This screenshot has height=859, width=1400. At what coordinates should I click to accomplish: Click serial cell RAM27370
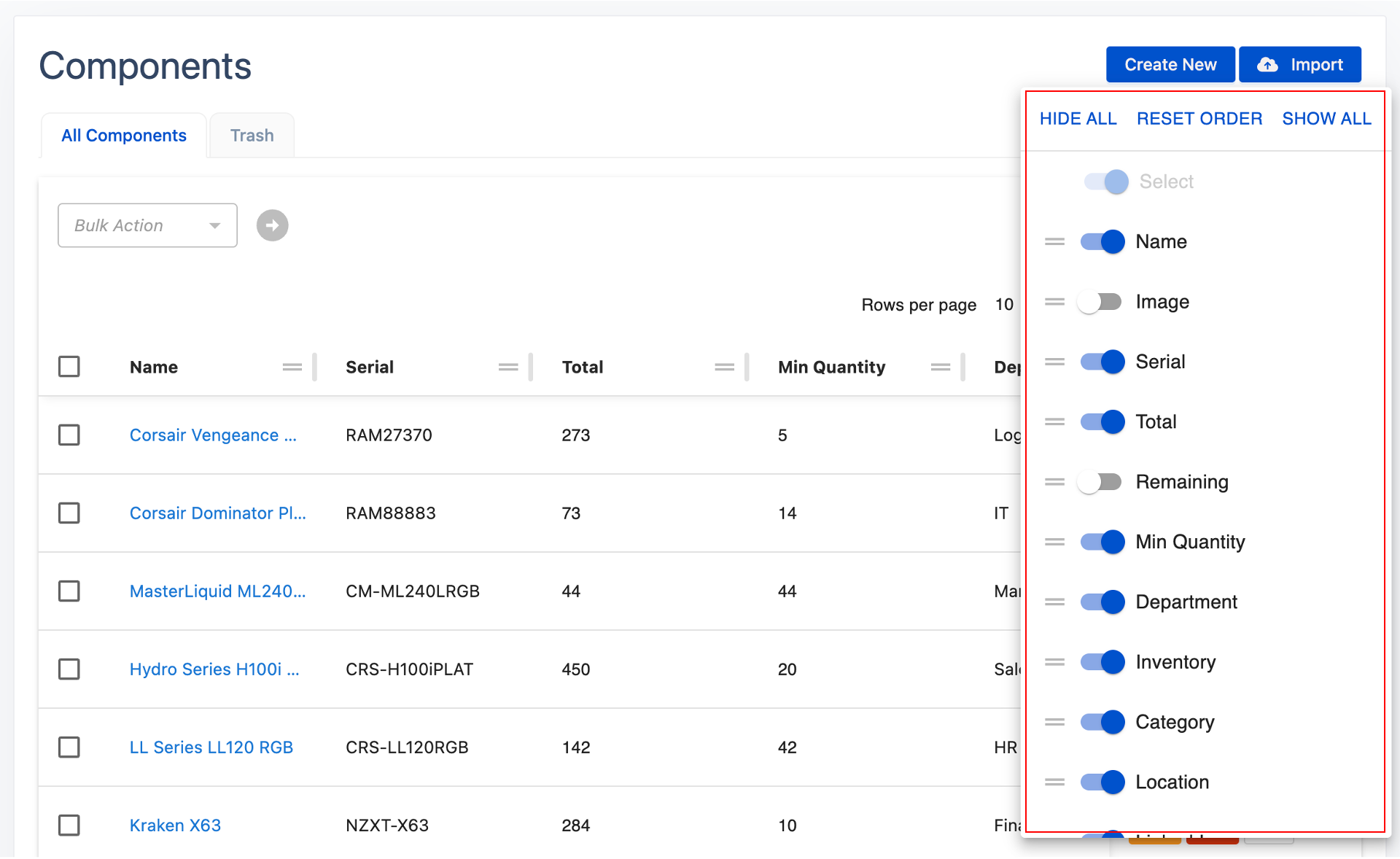pos(389,435)
